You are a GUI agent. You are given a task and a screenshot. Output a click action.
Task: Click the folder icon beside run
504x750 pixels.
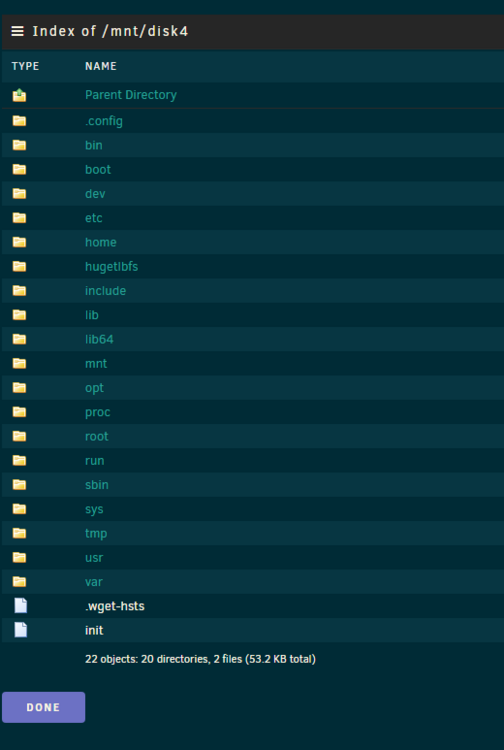tap(20, 461)
